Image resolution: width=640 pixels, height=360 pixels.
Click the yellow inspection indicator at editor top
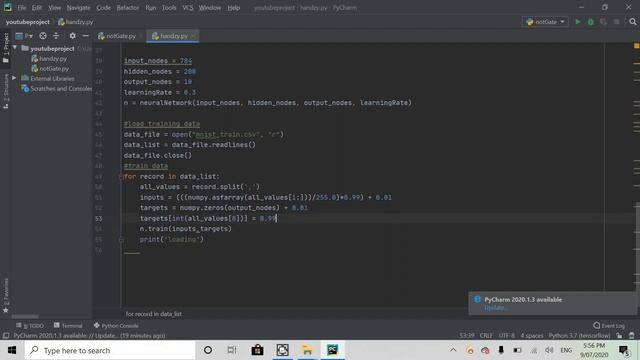[636, 46]
